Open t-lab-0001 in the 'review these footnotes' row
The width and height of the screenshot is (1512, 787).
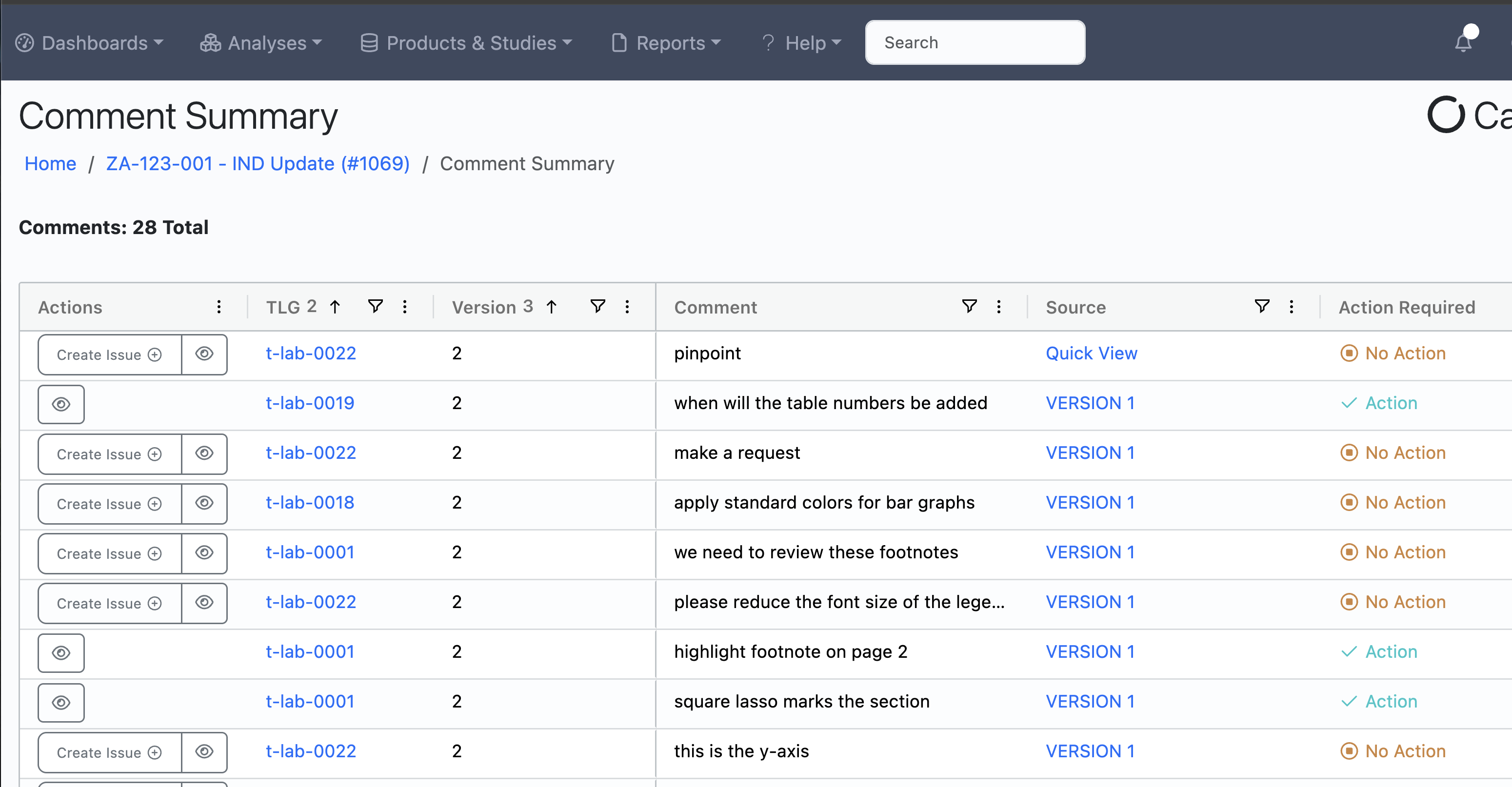[310, 552]
